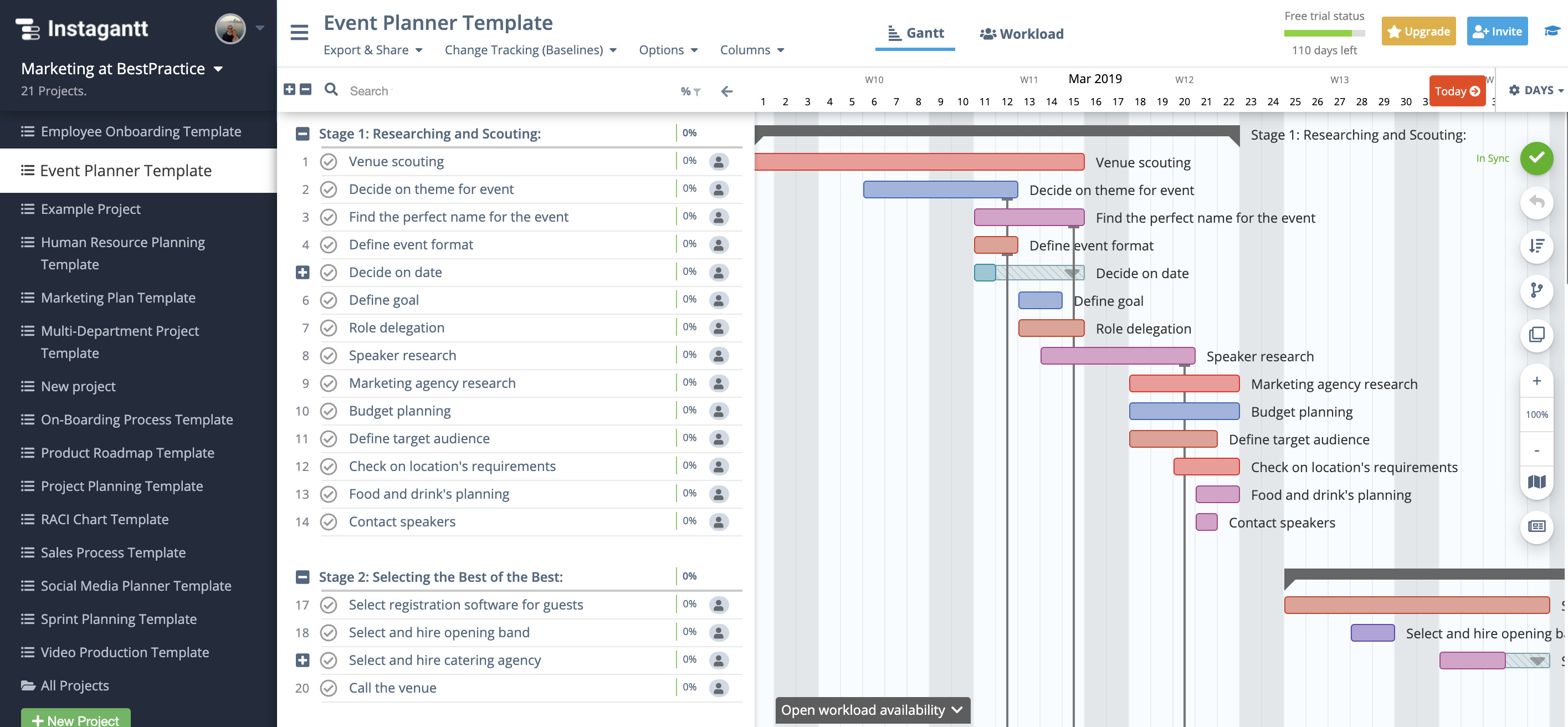Select the undo icon in right toolbar
The height and width of the screenshot is (727, 1568).
tap(1537, 203)
